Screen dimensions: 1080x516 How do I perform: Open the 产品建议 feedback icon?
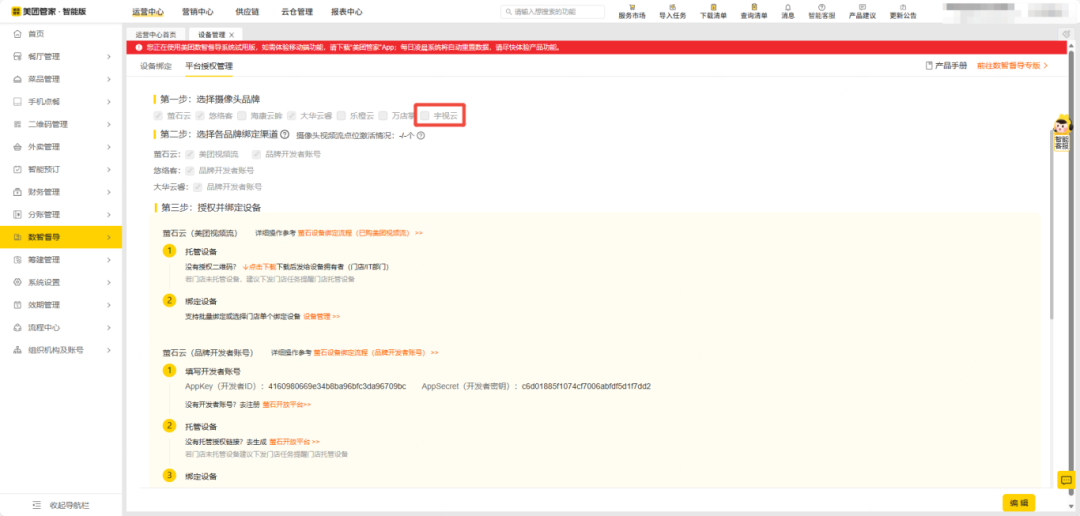862,7
